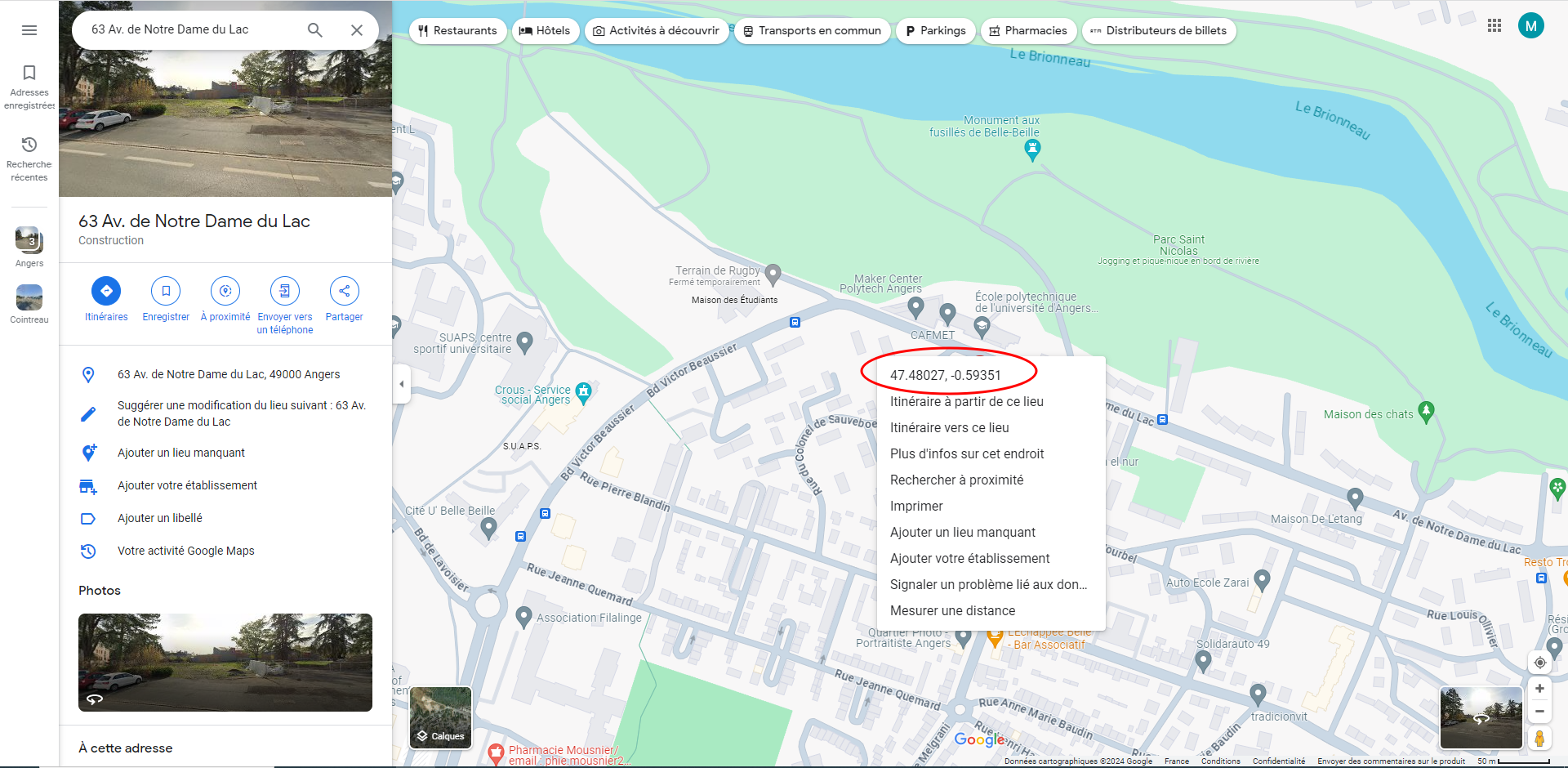This screenshot has height=768, width=1568.
Task: Click the Crous - Service social Angers pin
Action: pyautogui.click(x=583, y=393)
